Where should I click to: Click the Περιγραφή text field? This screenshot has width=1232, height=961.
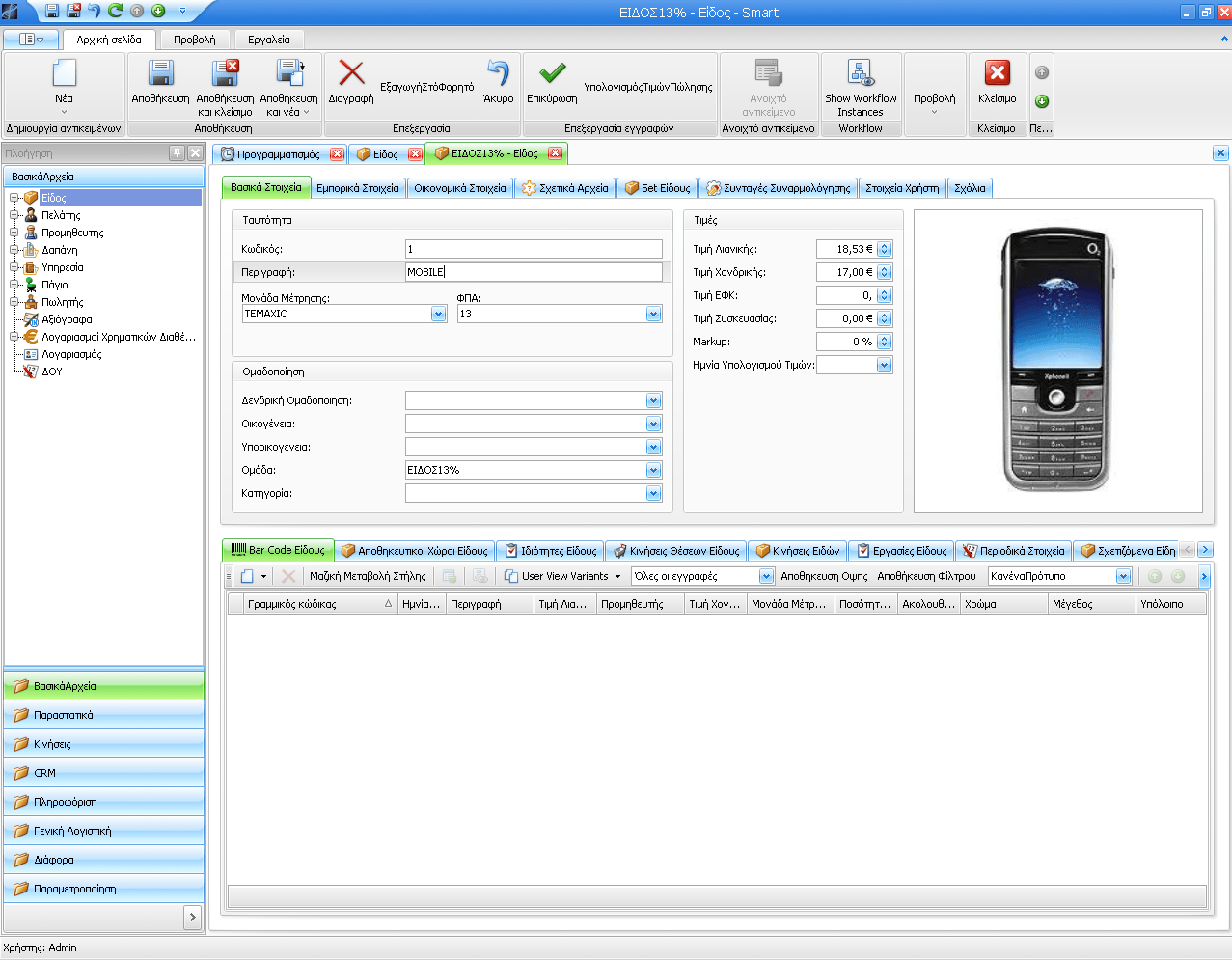(534, 272)
